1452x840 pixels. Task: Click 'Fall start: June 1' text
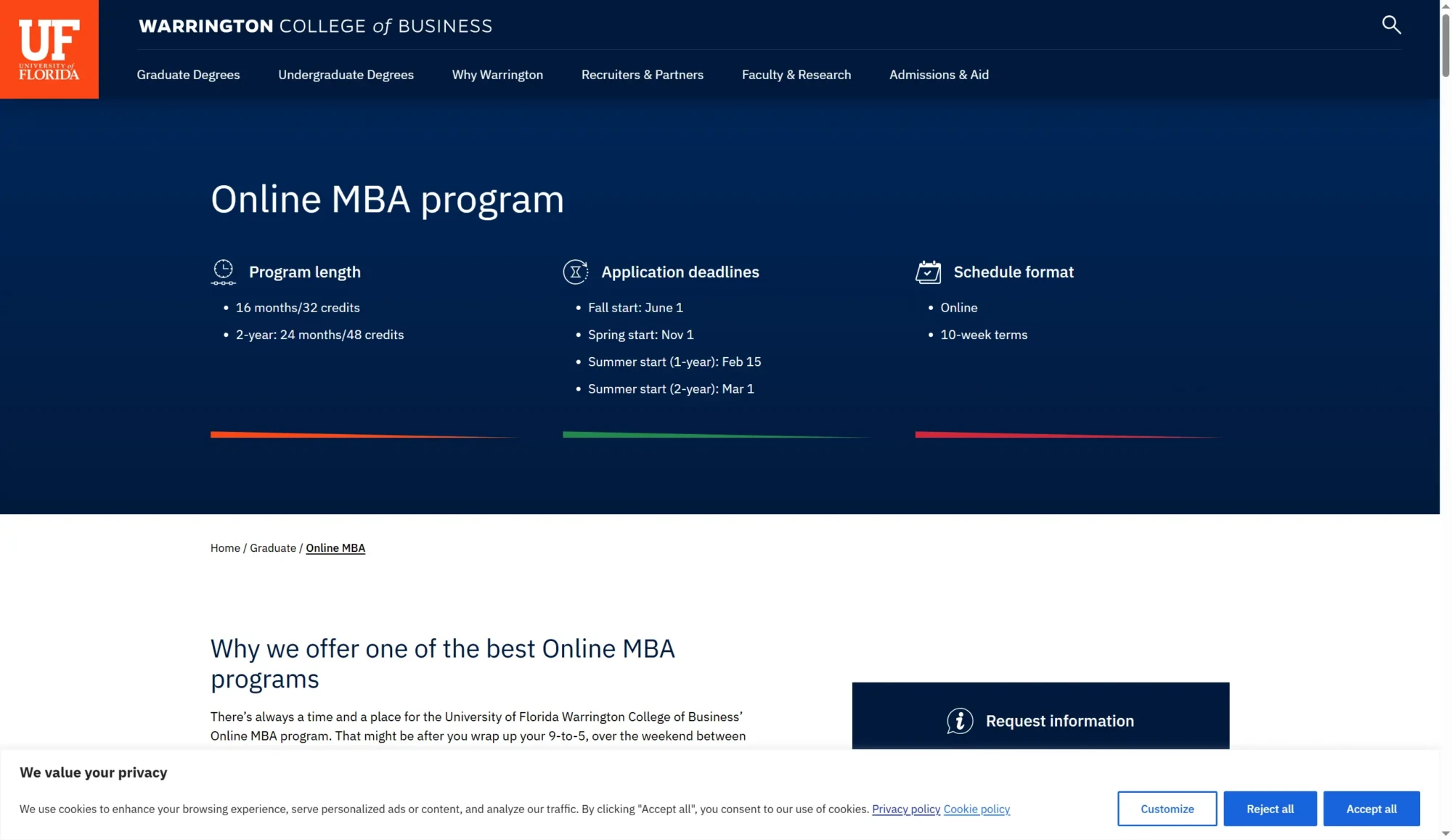(635, 308)
